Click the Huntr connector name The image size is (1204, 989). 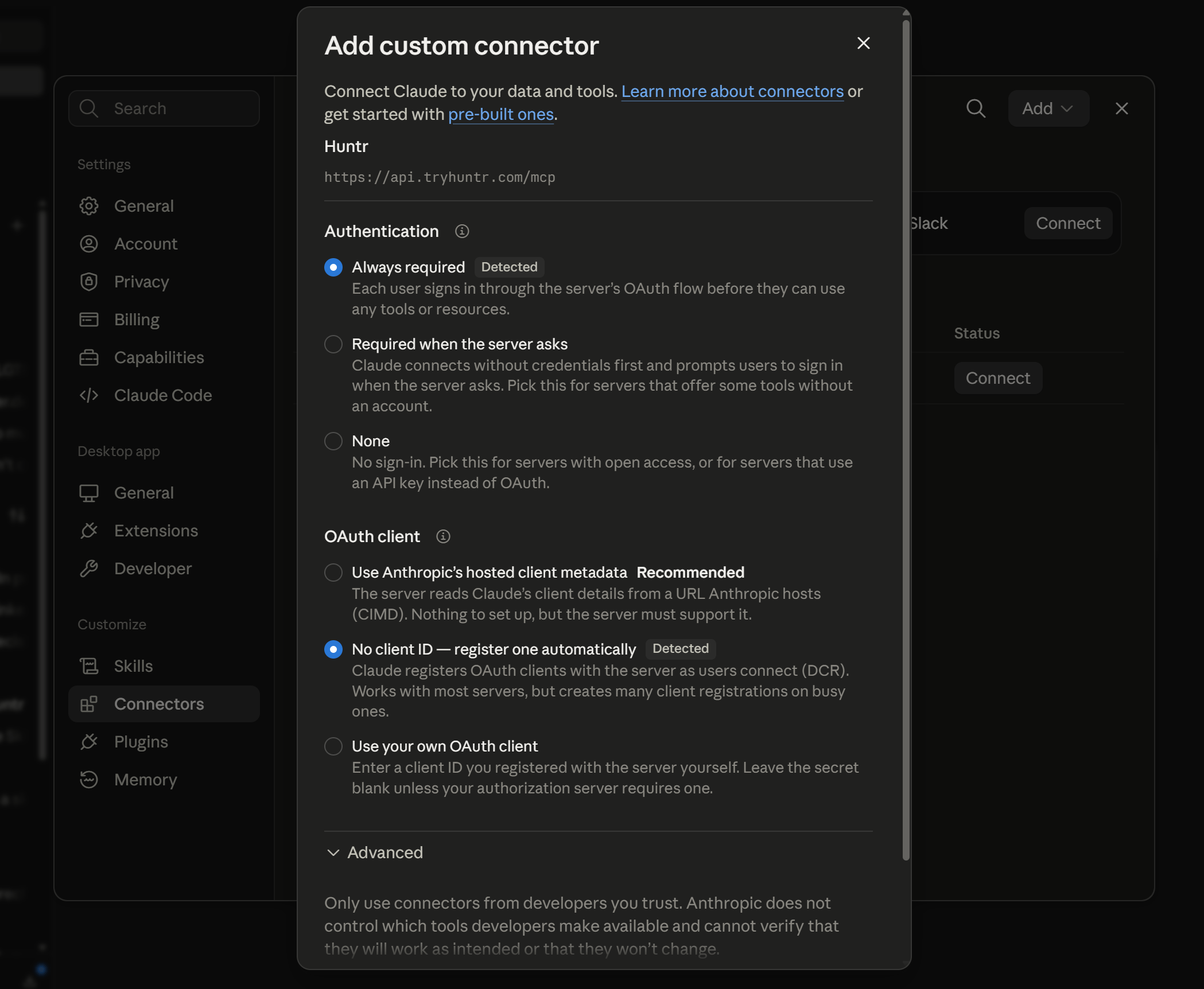coord(346,146)
